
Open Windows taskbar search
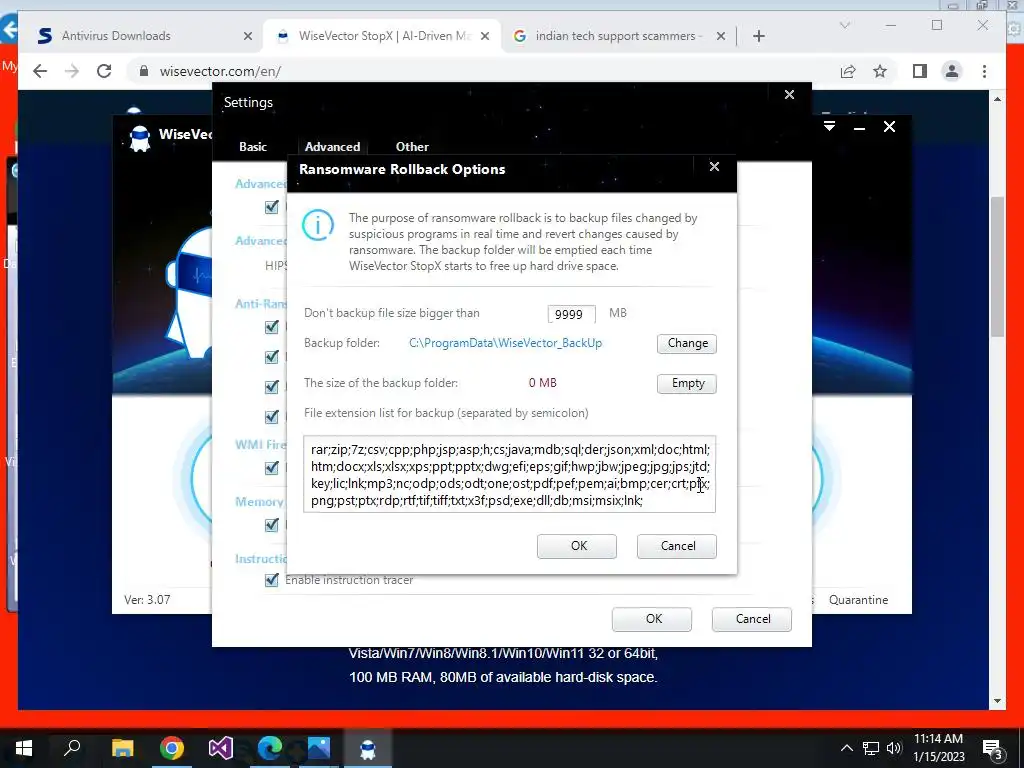[72, 748]
